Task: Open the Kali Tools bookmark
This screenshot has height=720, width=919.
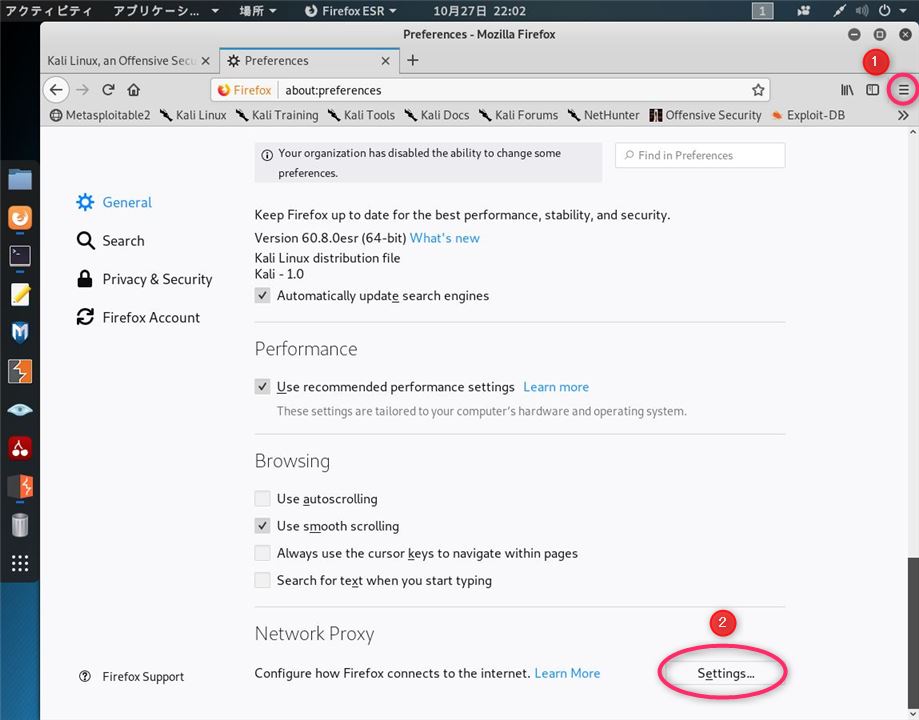Action: point(361,116)
